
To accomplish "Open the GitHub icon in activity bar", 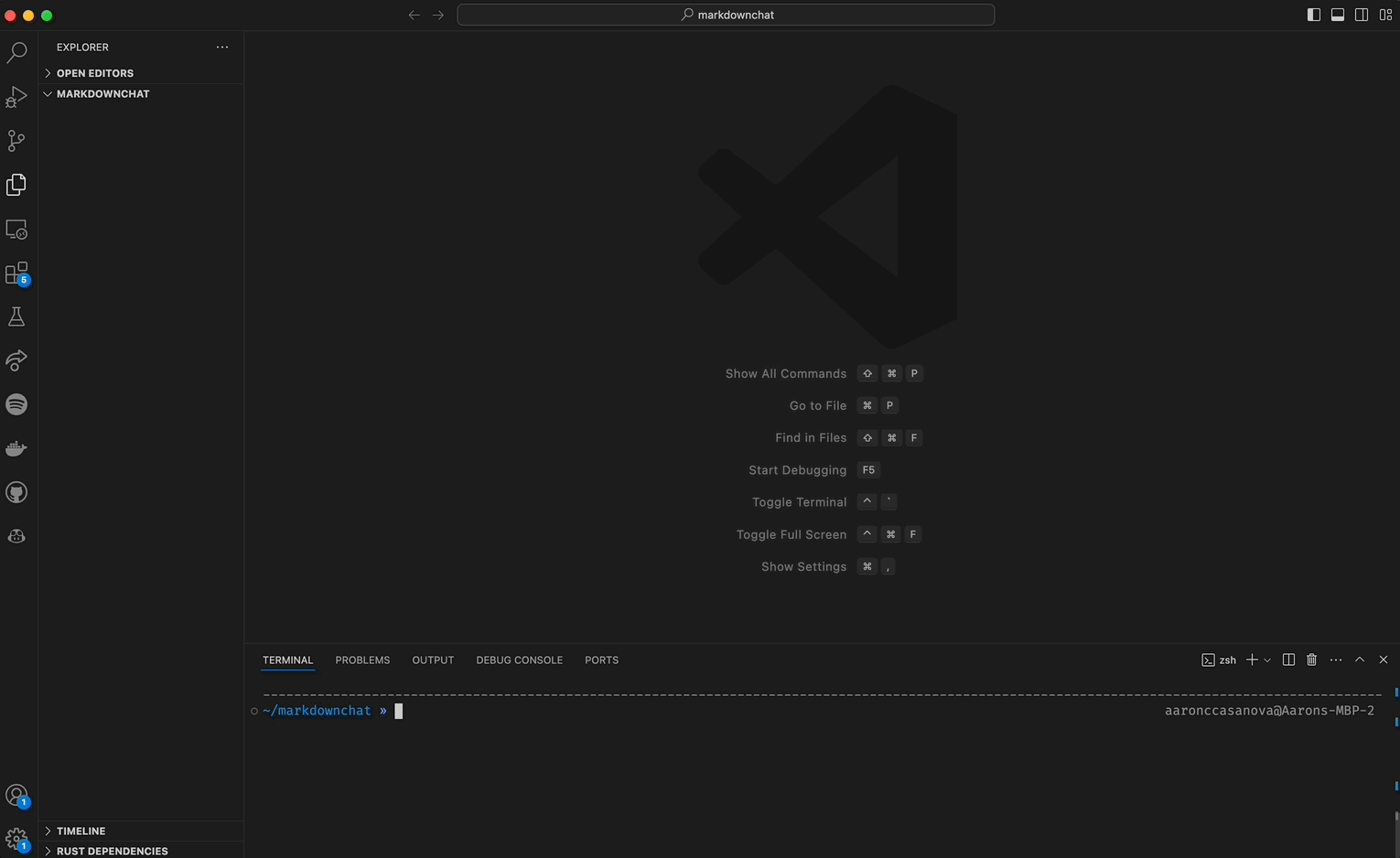I will [16, 492].
